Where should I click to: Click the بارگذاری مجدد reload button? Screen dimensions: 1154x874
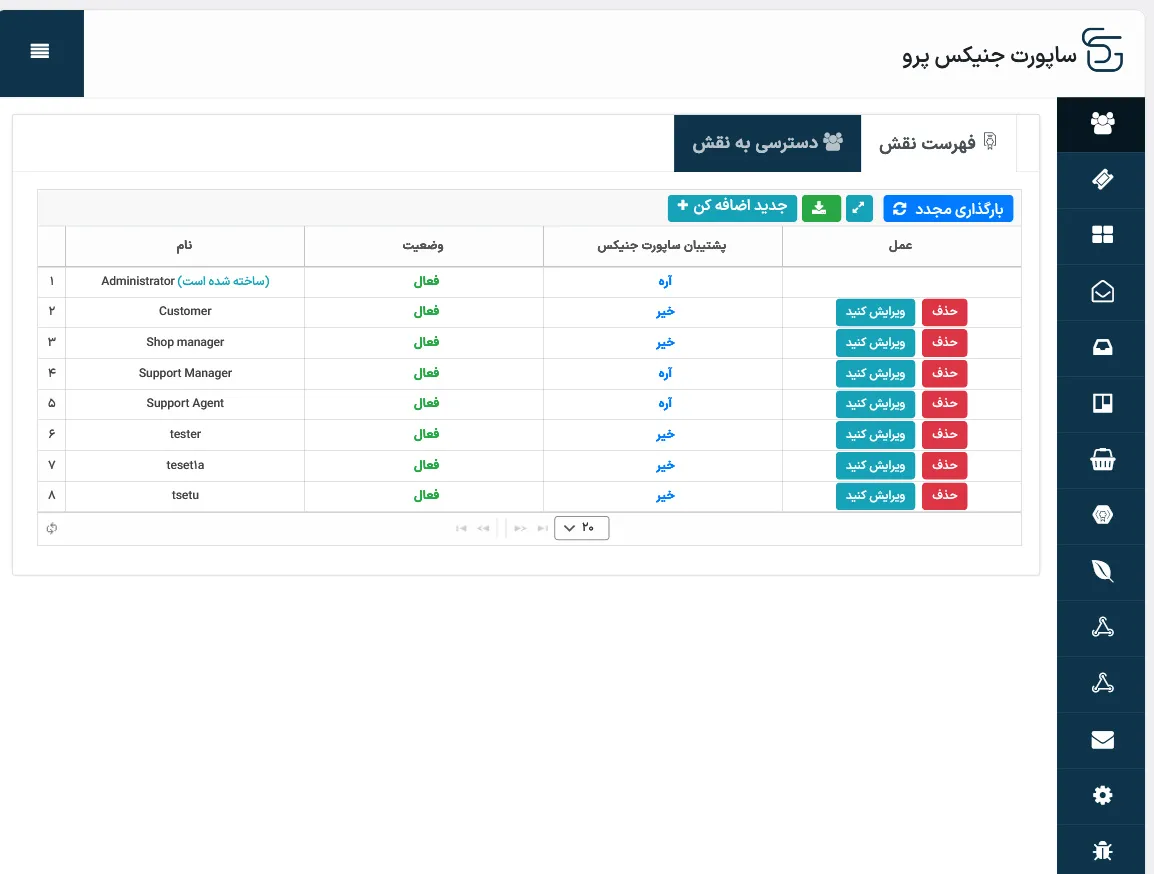948,209
